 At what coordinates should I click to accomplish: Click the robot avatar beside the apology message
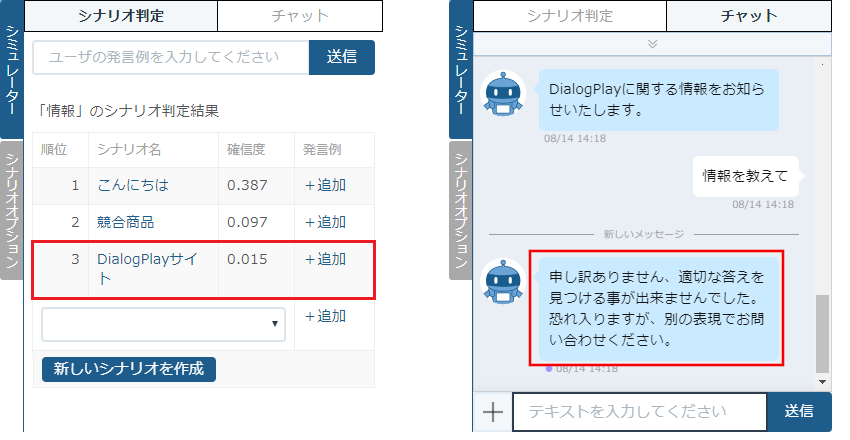pos(504,281)
